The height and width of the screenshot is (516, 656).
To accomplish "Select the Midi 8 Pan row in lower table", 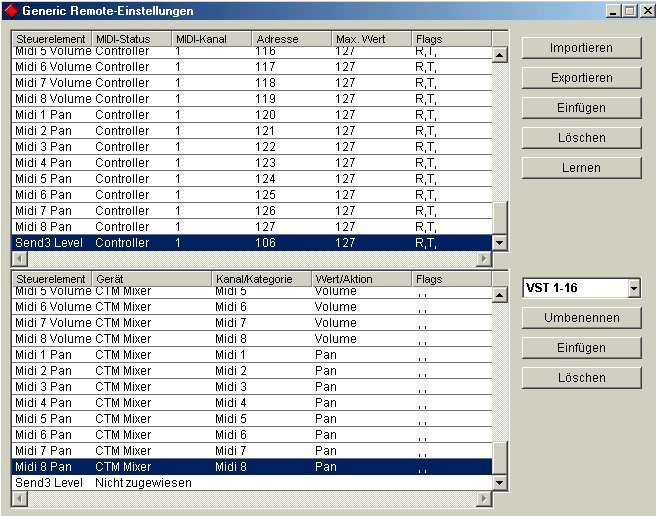I will [x=250, y=467].
